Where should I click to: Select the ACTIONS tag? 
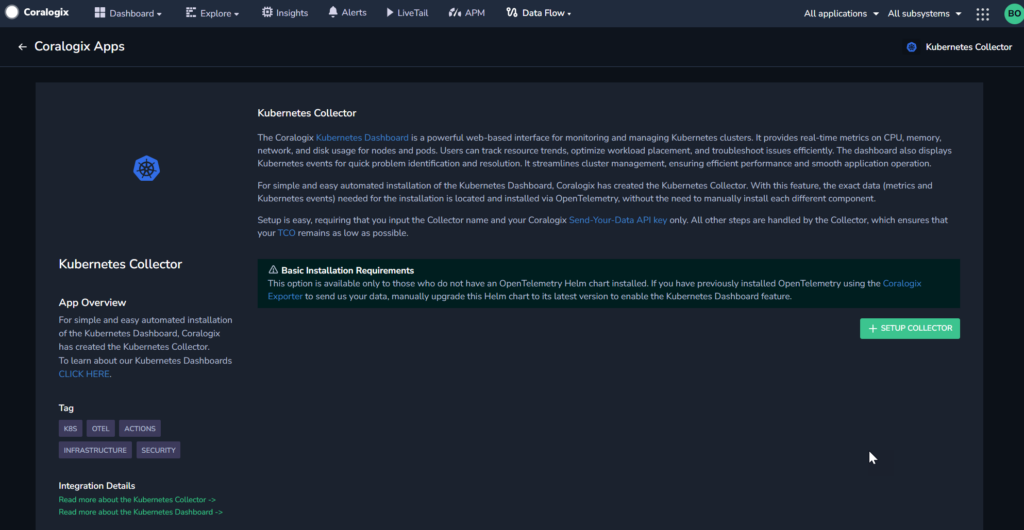click(140, 429)
